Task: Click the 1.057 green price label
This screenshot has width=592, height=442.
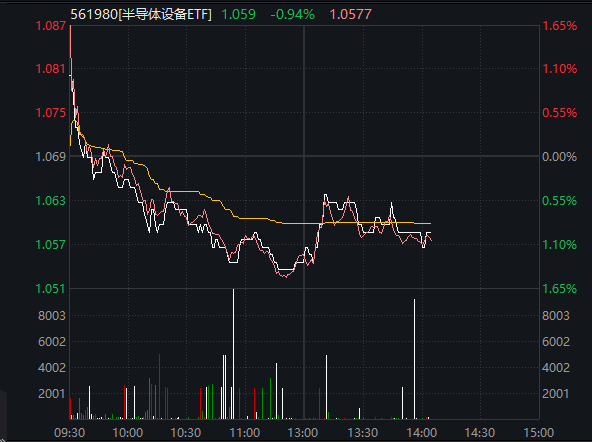Action: point(51,245)
